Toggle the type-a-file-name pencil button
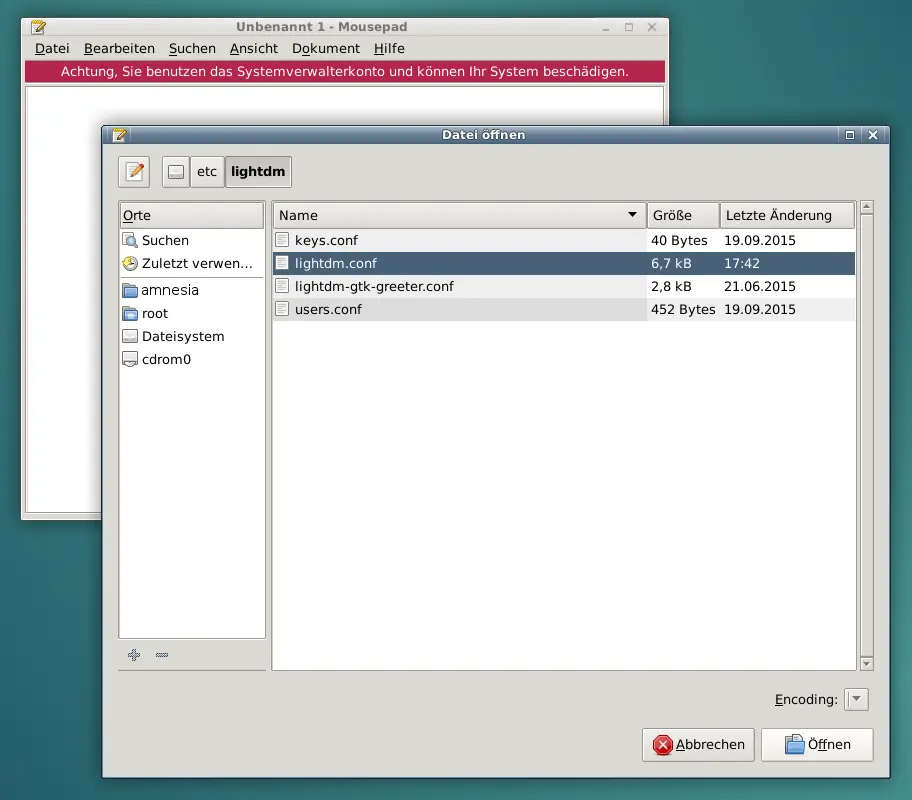Screen dimensions: 912x800 pyautogui.click(x=134, y=171)
